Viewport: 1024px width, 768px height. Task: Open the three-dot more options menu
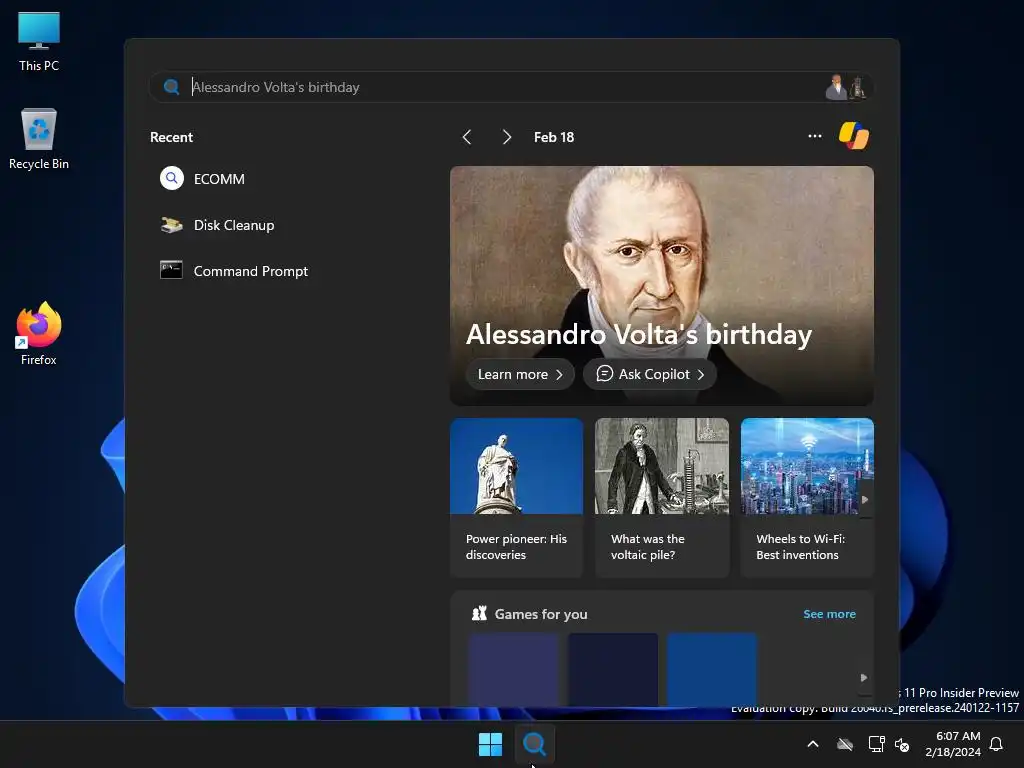point(814,136)
